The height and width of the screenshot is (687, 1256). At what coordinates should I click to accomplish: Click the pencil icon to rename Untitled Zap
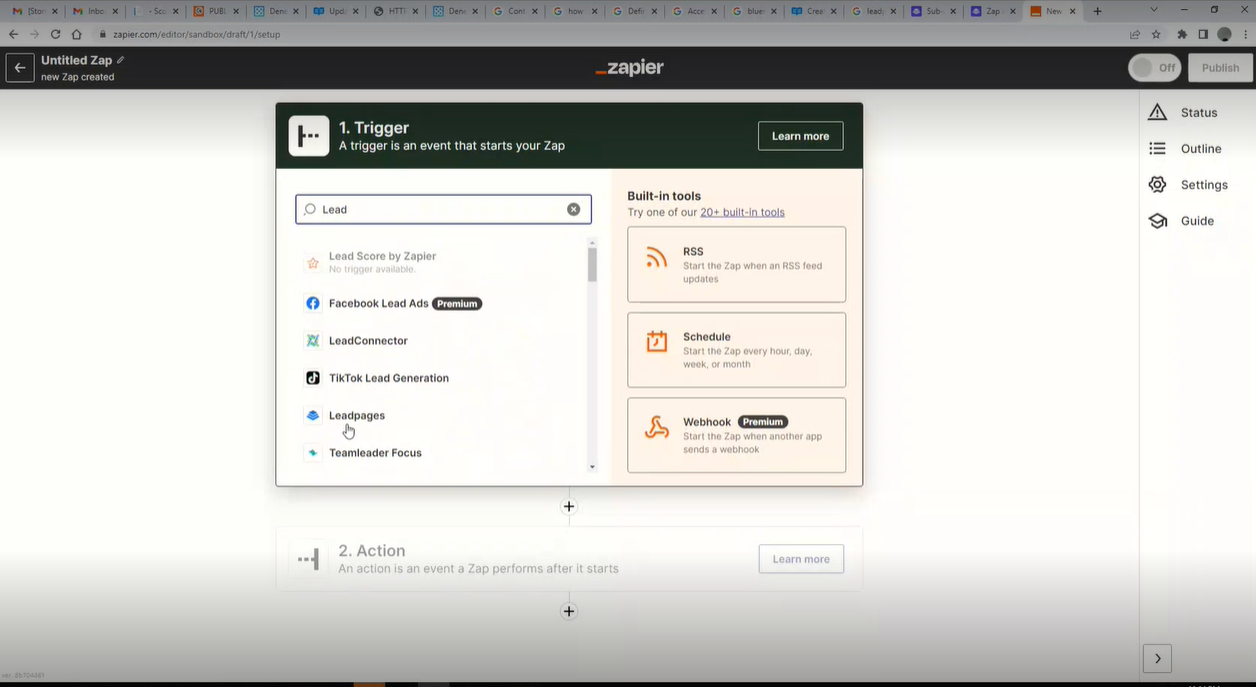click(x=121, y=60)
